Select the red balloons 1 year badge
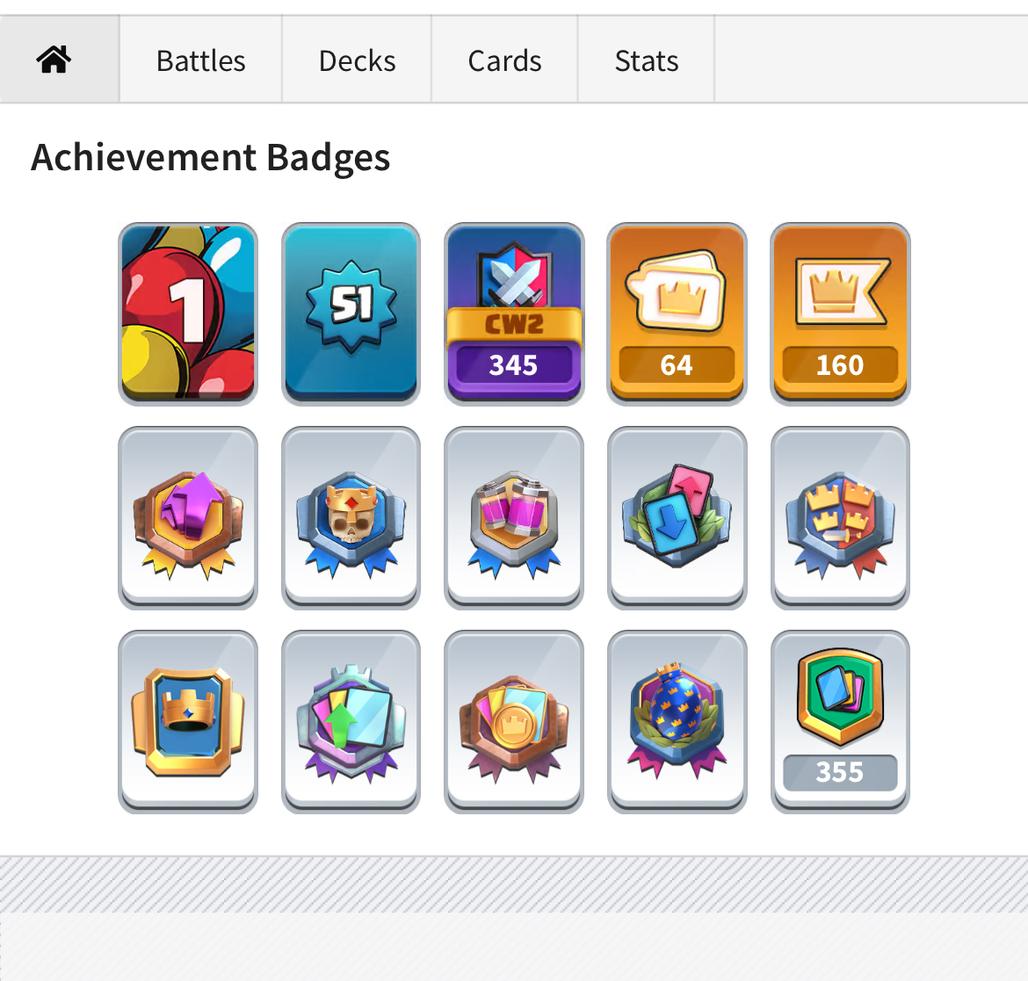Screen dimensions: 1028x981 (x=188, y=313)
